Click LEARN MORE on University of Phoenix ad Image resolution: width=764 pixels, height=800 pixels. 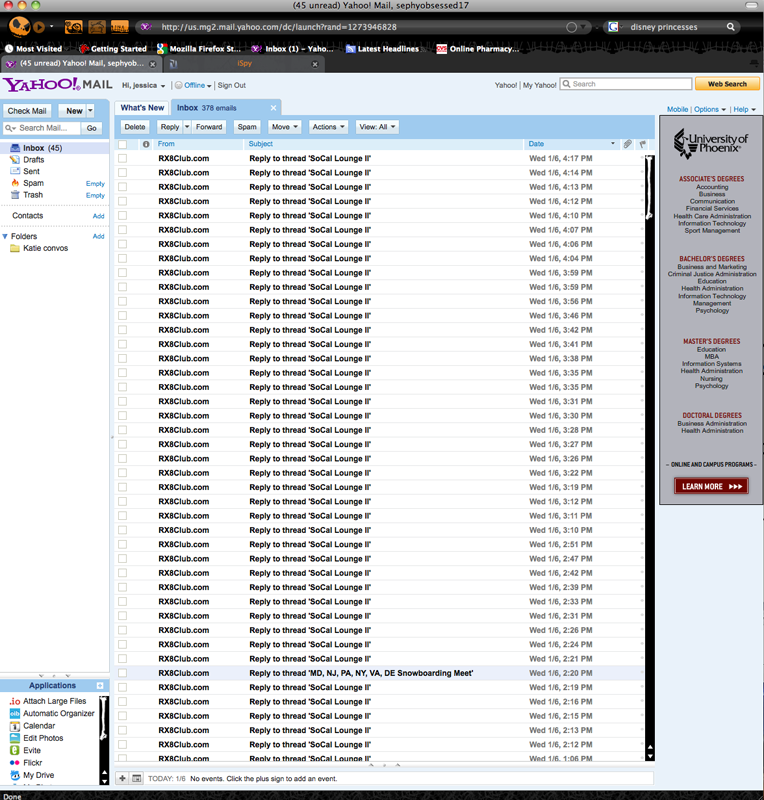pos(711,486)
